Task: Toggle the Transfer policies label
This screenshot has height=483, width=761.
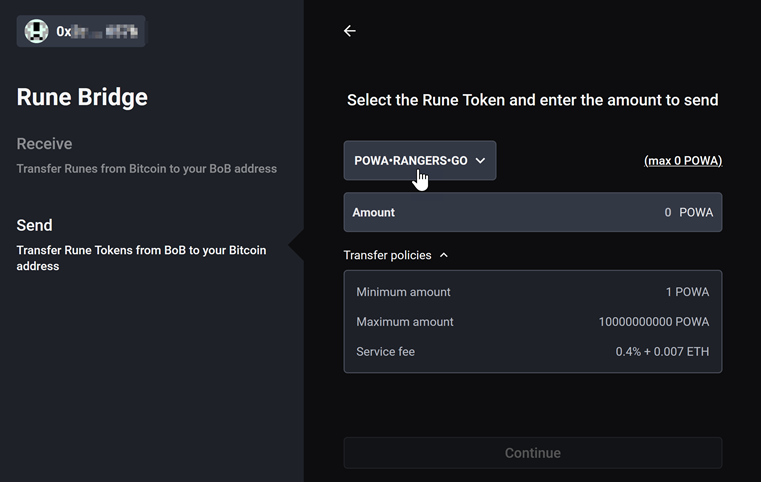Action: (x=387, y=255)
